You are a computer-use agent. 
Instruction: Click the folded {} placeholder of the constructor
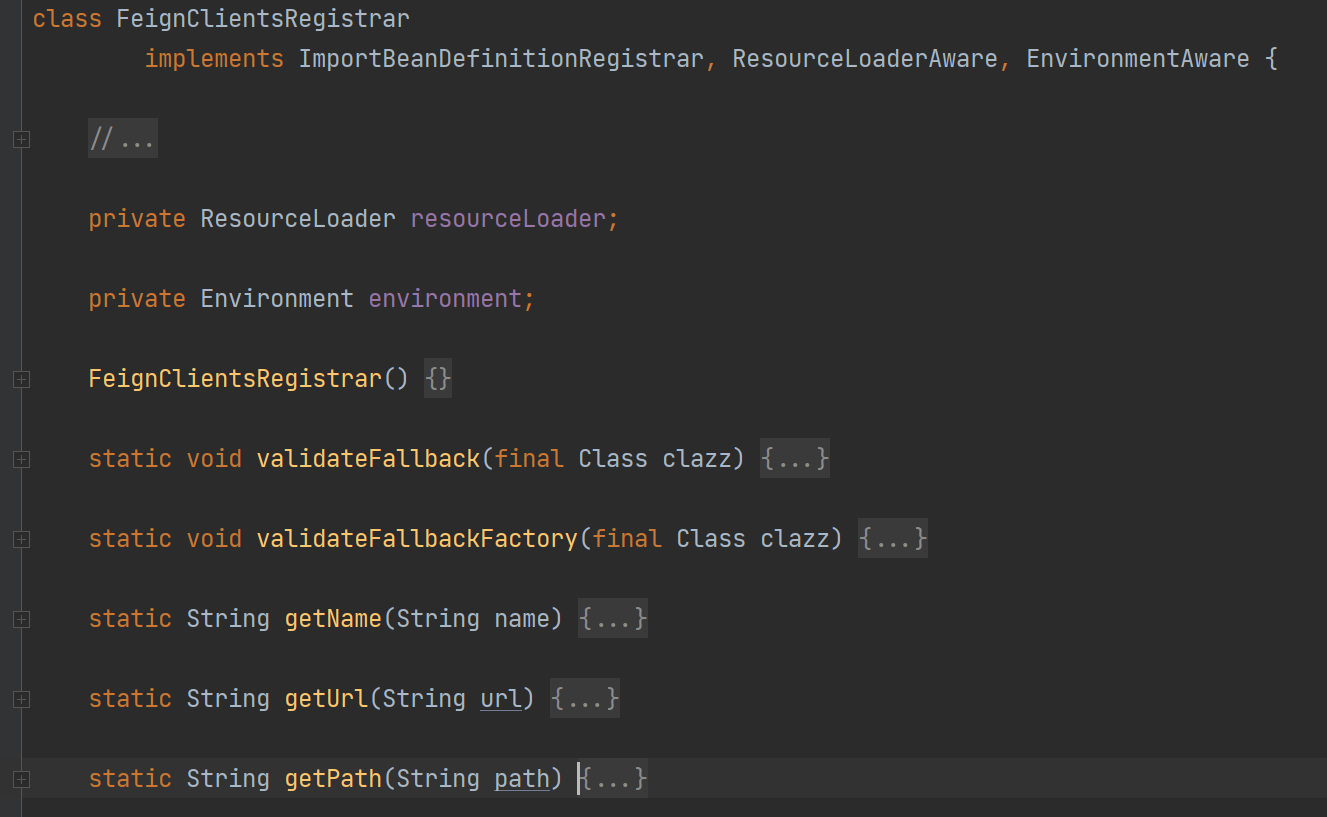(x=438, y=379)
